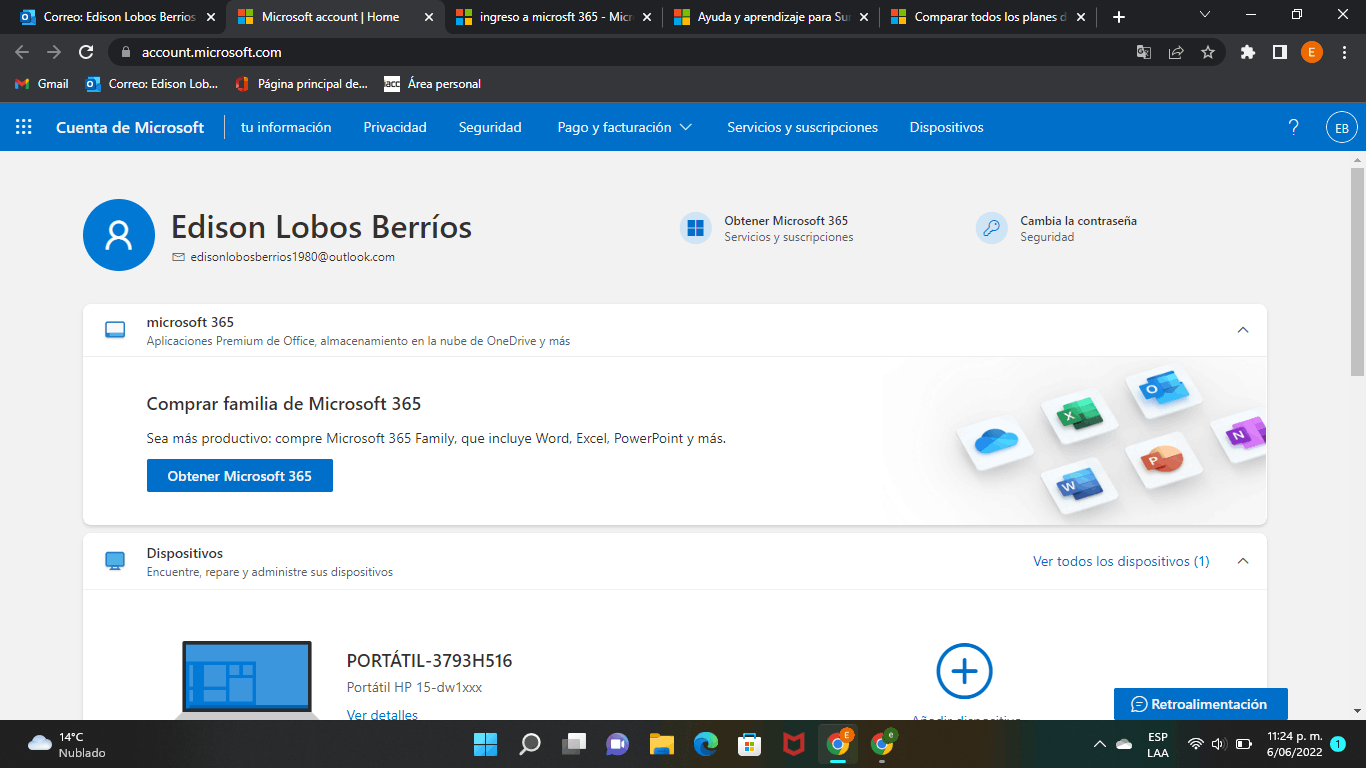The height and width of the screenshot is (768, 1366).
Task: Click Cuenta de Microsoft header link
Action: click(x=130, y=127)
